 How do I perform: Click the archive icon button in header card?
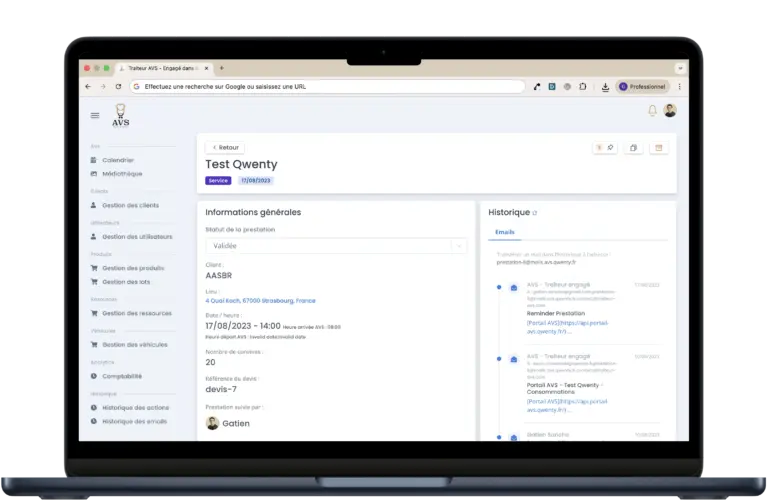(659, 147)
